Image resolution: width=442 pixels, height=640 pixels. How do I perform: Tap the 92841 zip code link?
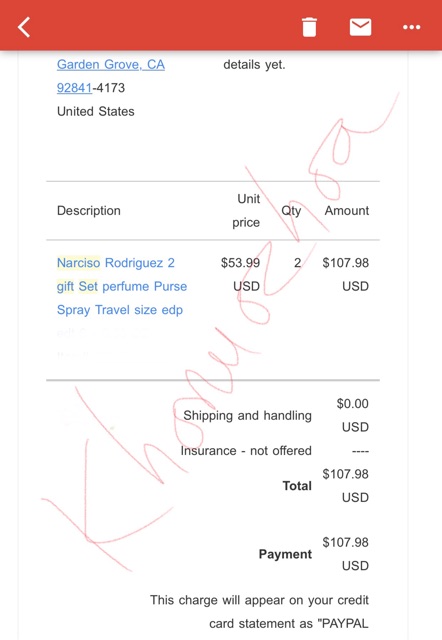(74, 88)
